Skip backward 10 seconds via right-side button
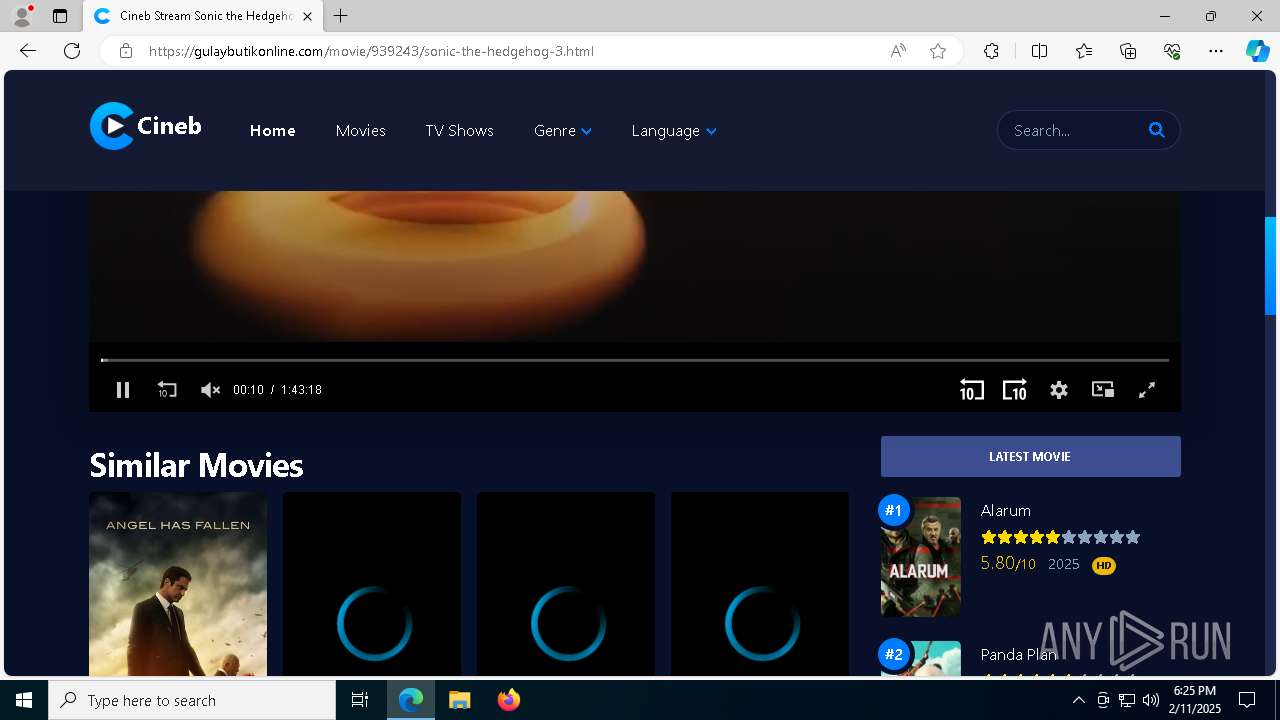The height and width of the screenshot is (720, 1280). (972, 390)
